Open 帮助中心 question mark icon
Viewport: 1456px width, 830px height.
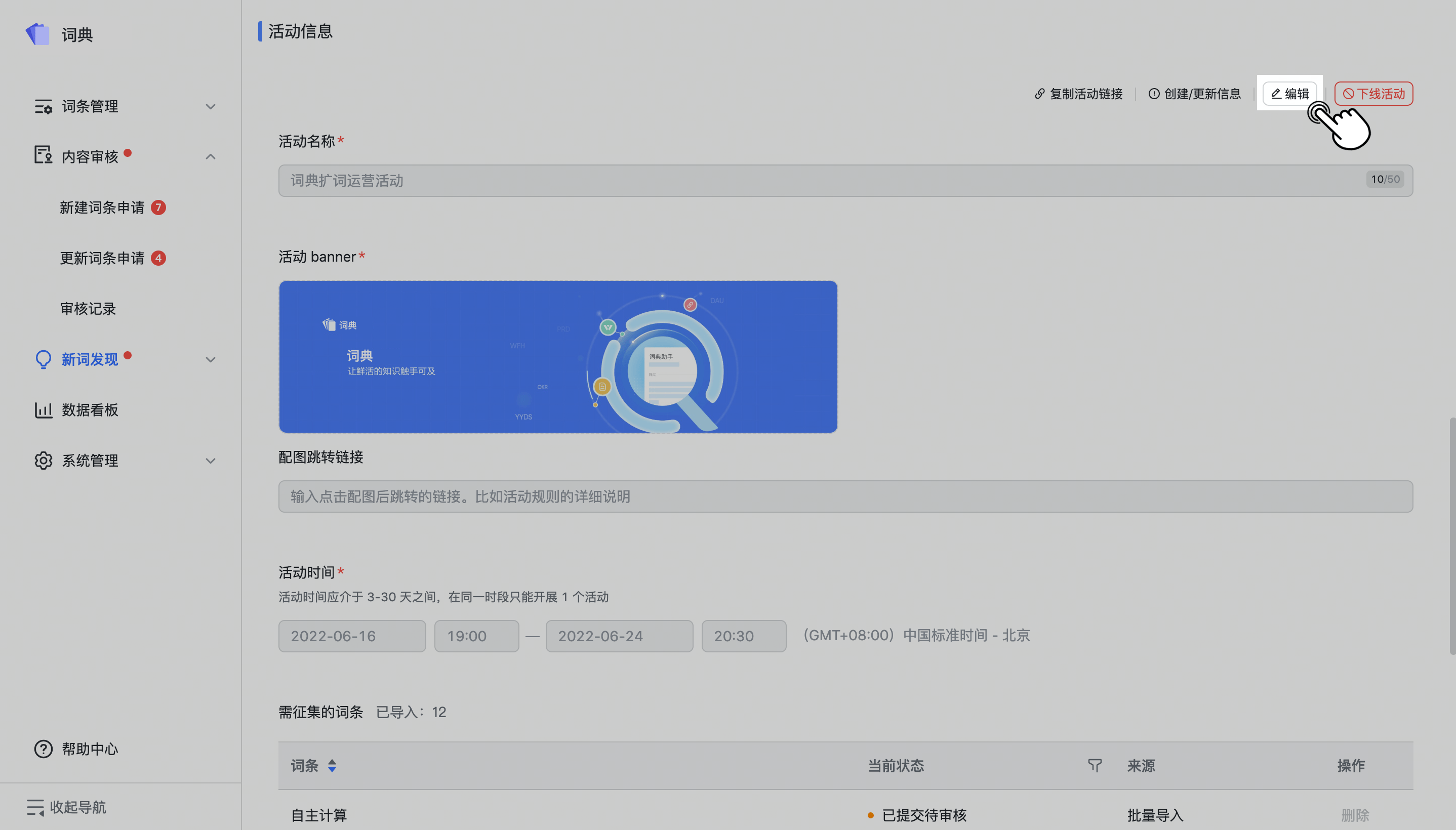(x=44, y=749)
